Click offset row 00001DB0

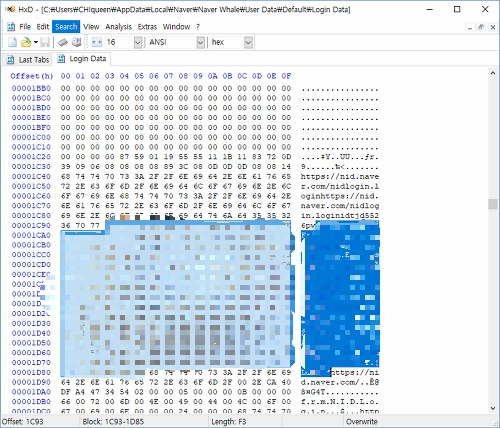31,402
